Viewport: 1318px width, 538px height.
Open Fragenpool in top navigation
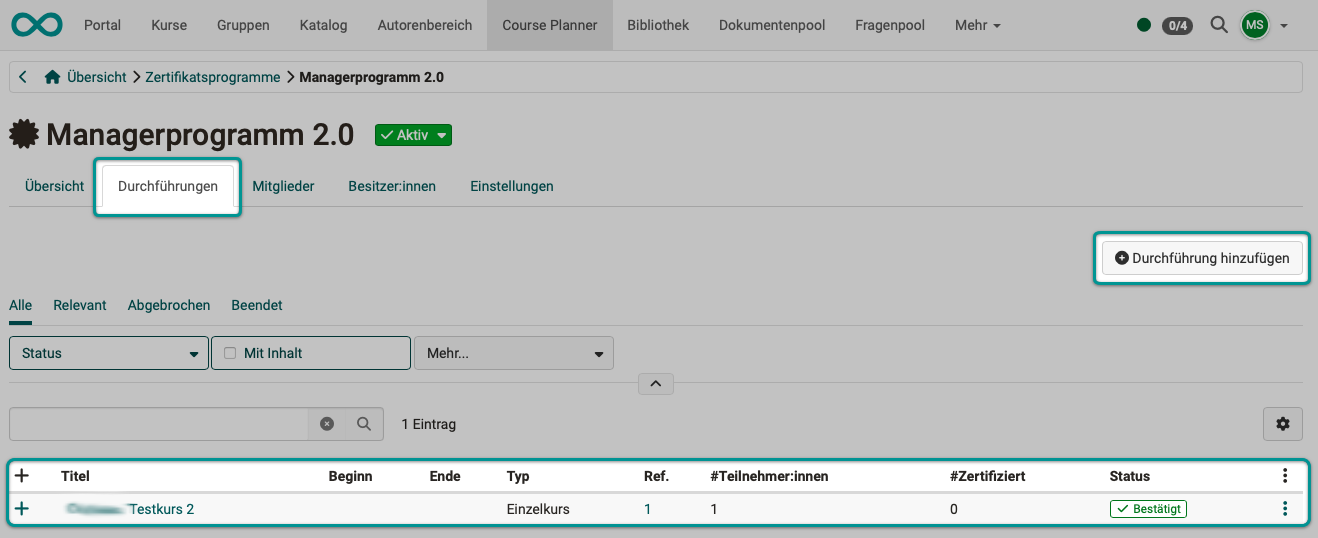[x=890, y=25]
